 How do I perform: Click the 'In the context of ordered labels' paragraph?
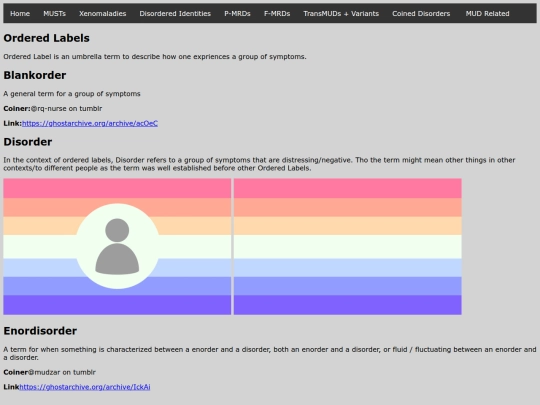259,164
